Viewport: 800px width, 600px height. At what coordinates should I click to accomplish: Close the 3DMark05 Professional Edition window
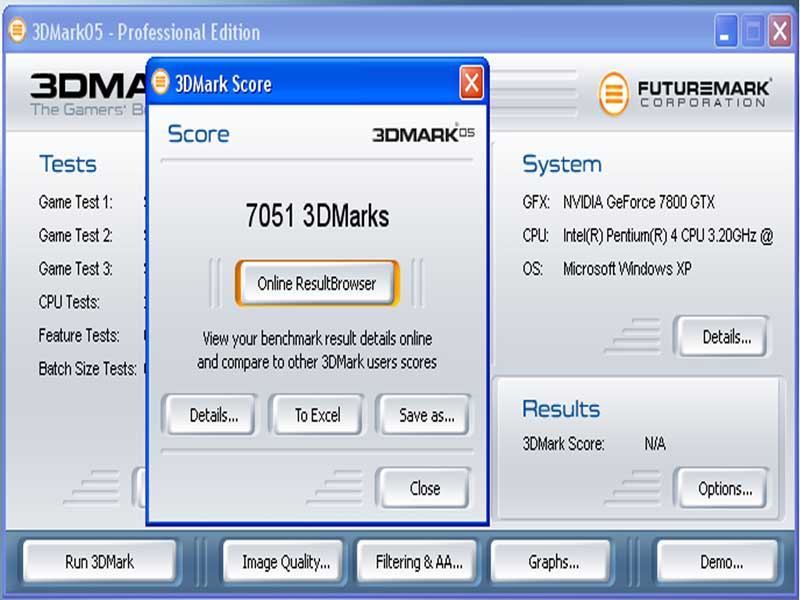click(x=780, y=31)
